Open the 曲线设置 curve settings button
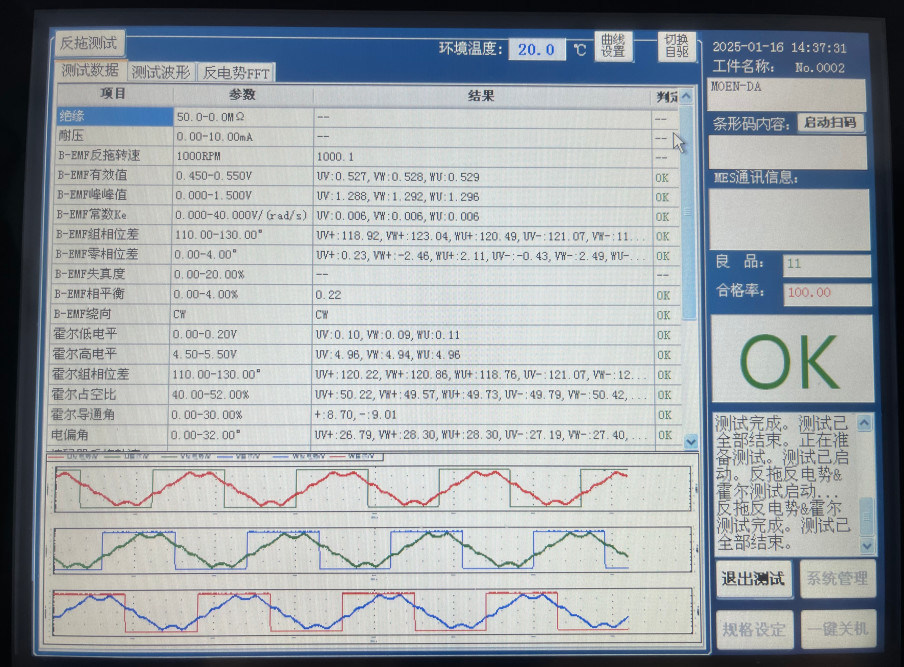Viewport: 904px width, 667px height. [x=613, y=46]
